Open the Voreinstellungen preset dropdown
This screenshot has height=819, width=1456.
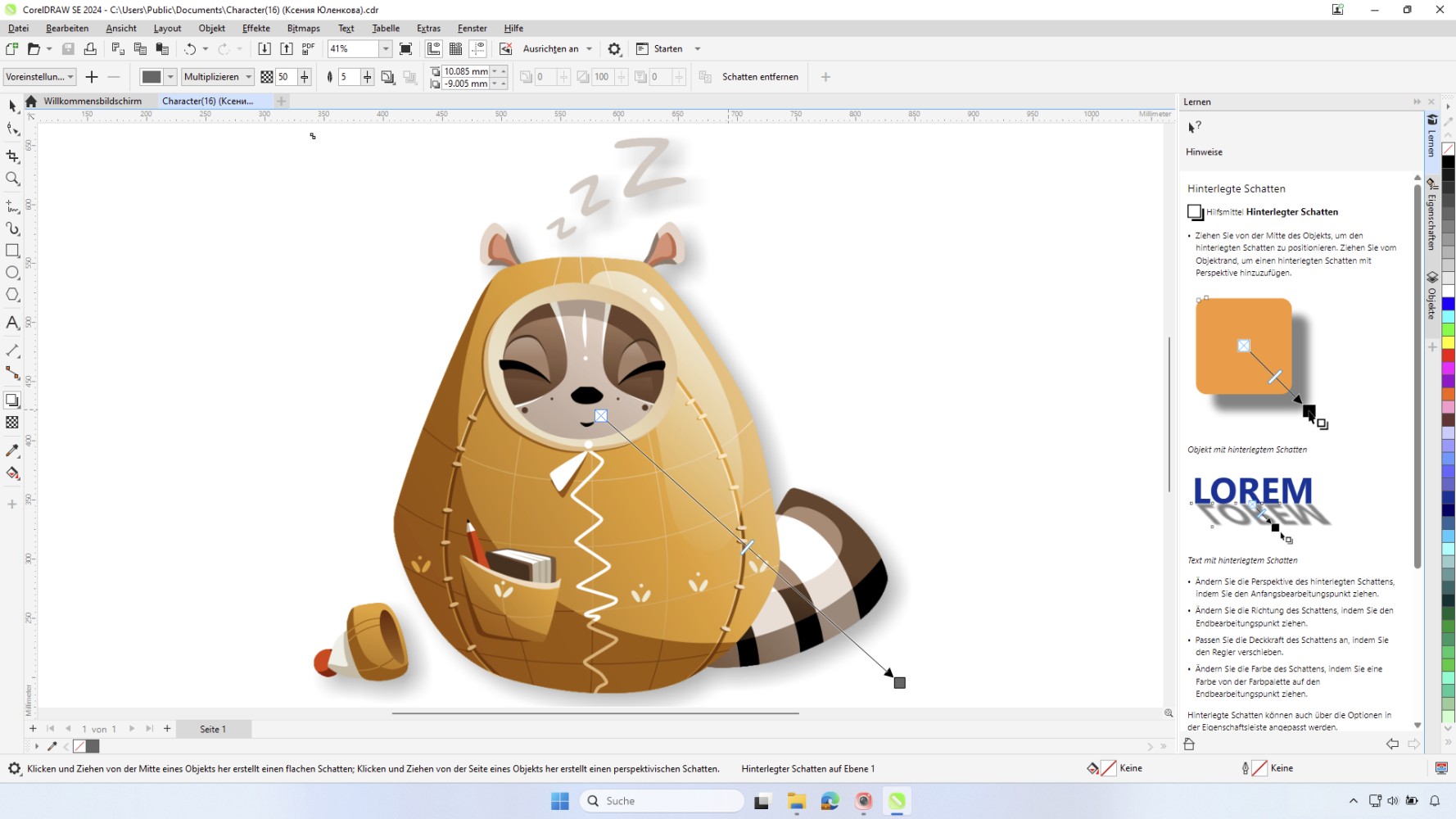[x=69, y=76]
